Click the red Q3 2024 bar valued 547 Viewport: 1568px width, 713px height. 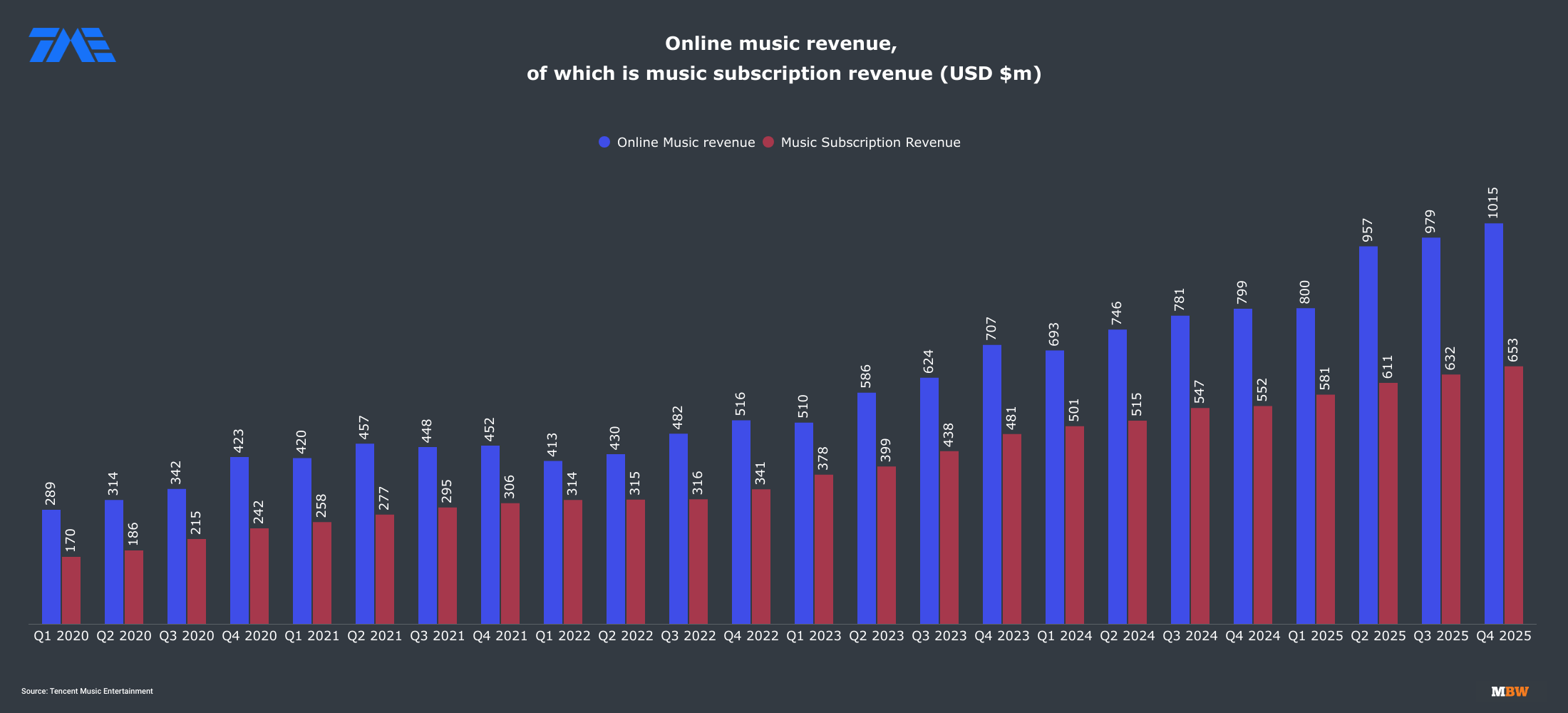[x=1200, y=515]
